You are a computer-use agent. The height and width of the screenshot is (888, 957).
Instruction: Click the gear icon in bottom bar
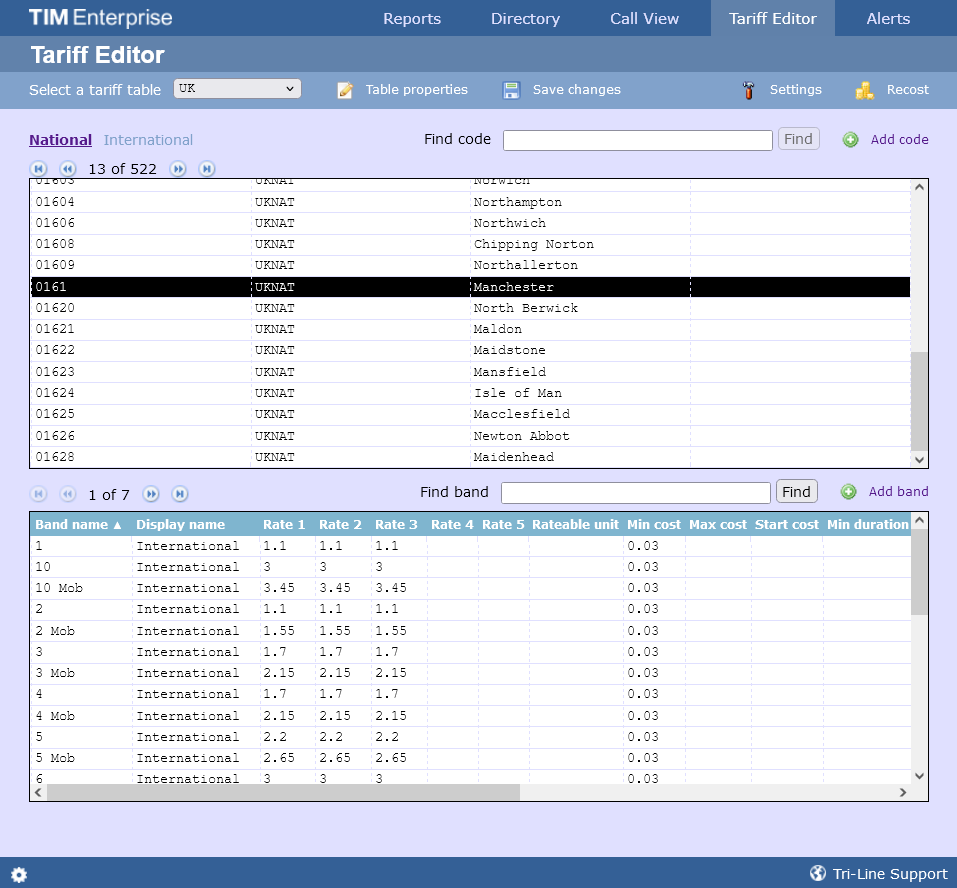(x=19, y=875)
